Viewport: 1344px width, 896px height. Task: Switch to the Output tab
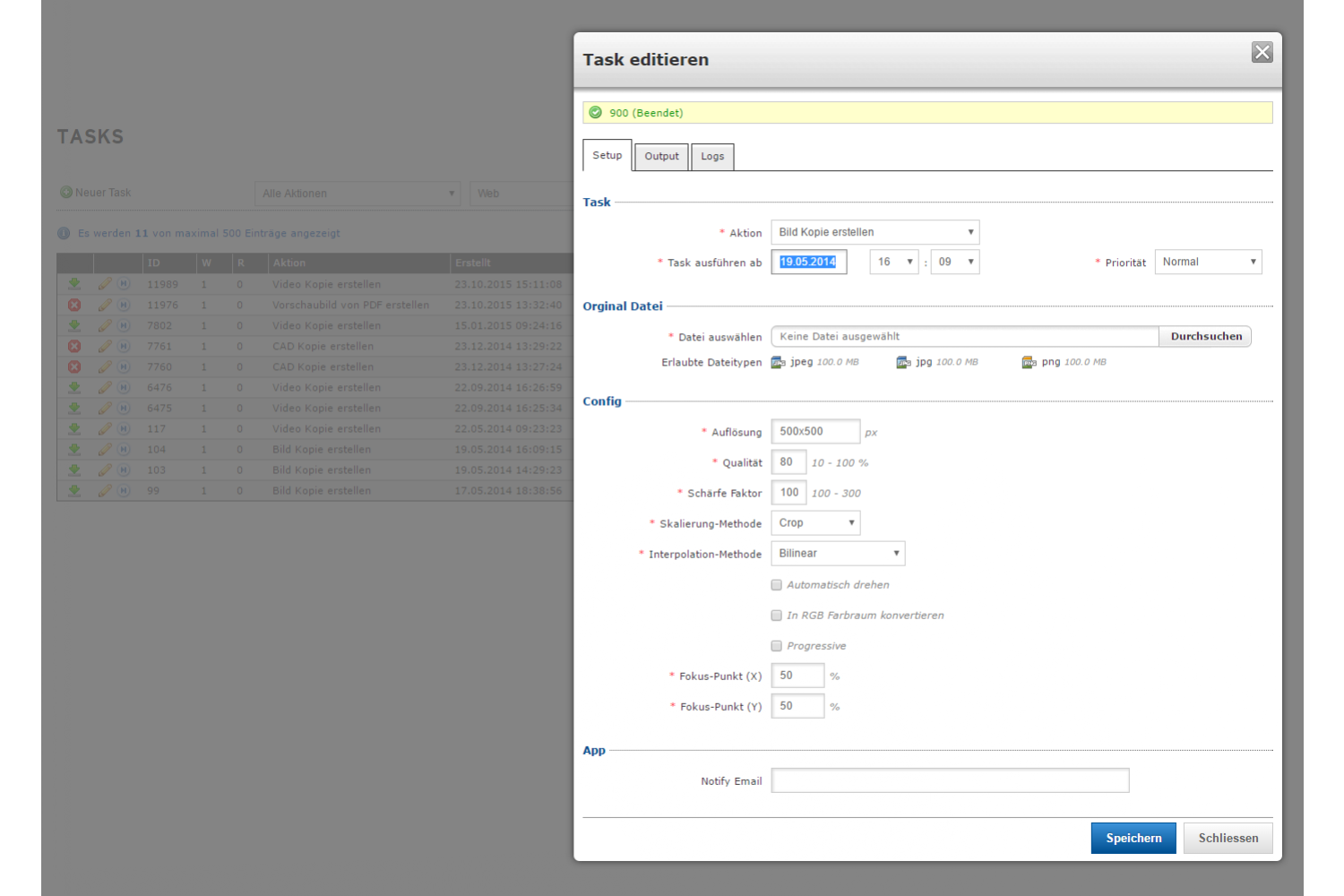click(x=661, y=157)
